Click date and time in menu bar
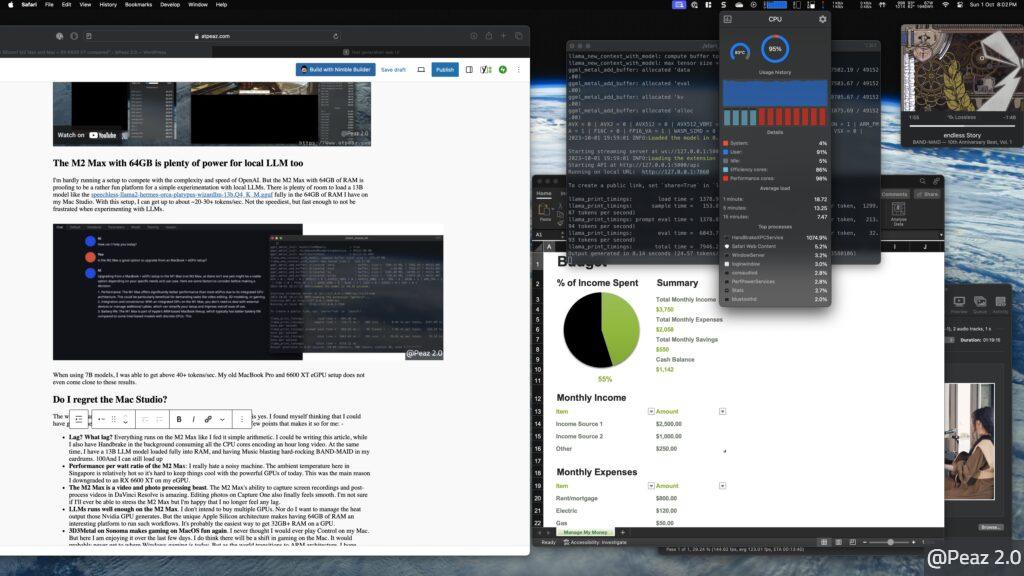1024x576 pixels. pyautogui.click(x=993, y=5)
